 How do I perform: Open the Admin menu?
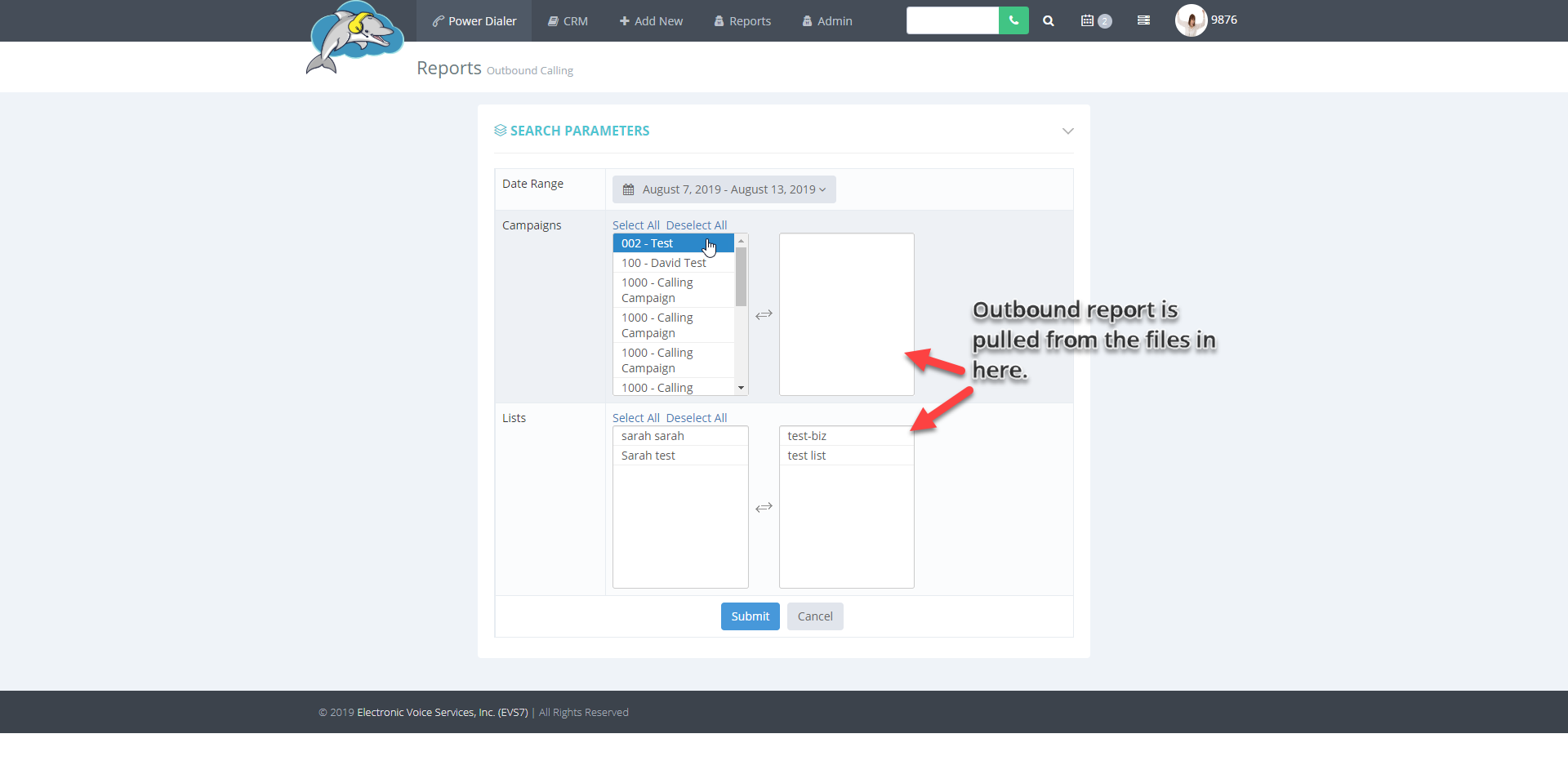827,21
